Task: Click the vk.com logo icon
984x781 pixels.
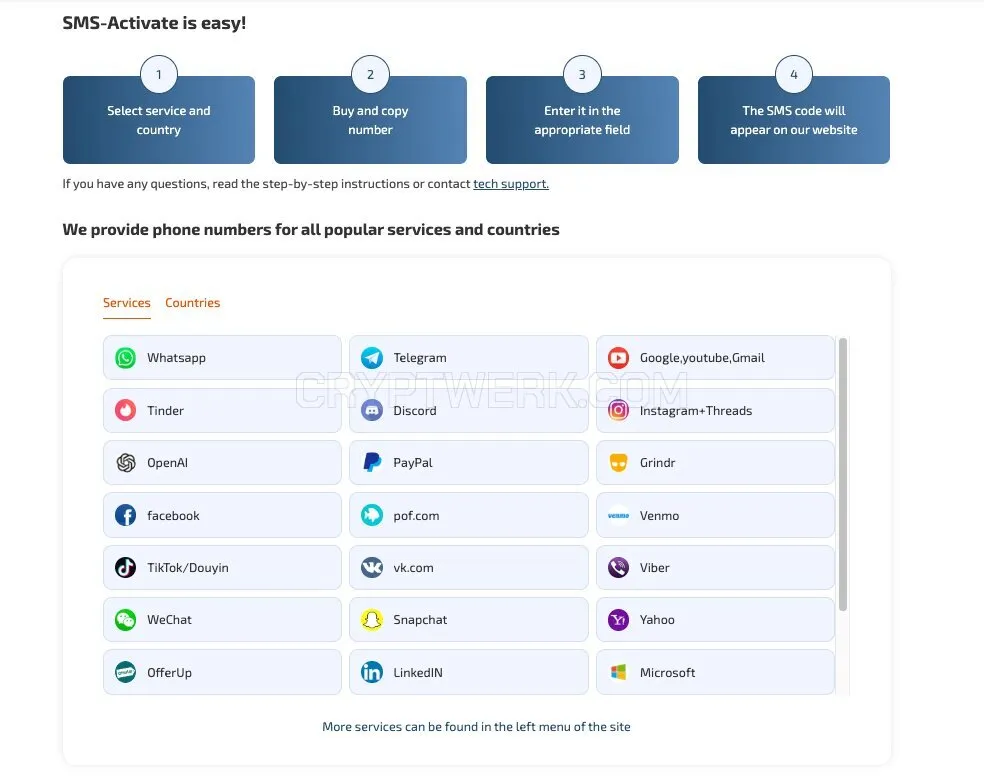Action: point(372,568)
